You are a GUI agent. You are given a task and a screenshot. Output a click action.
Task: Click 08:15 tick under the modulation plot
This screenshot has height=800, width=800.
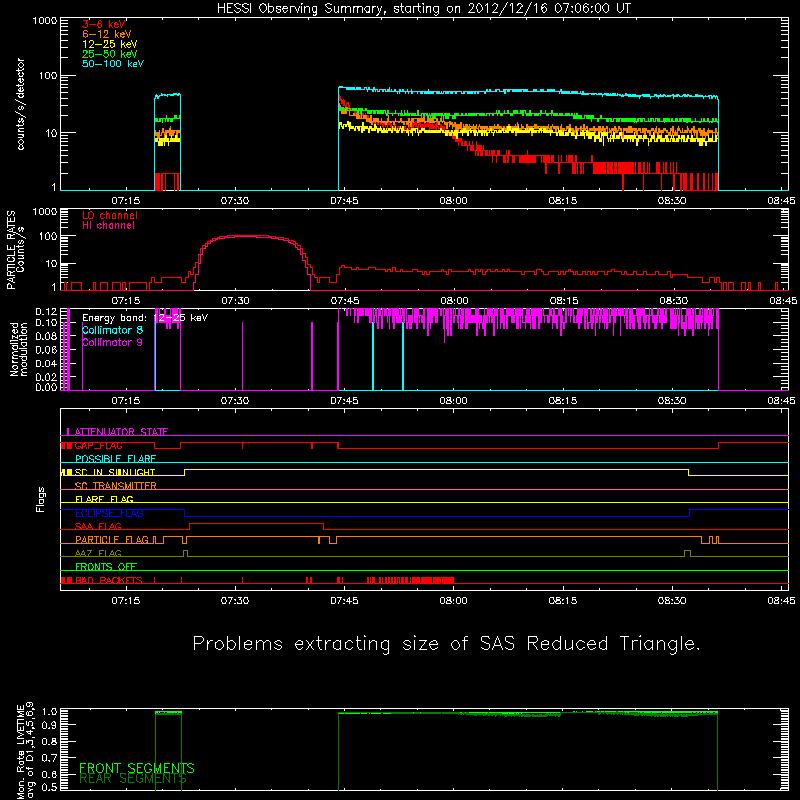(x=563, y=401)
